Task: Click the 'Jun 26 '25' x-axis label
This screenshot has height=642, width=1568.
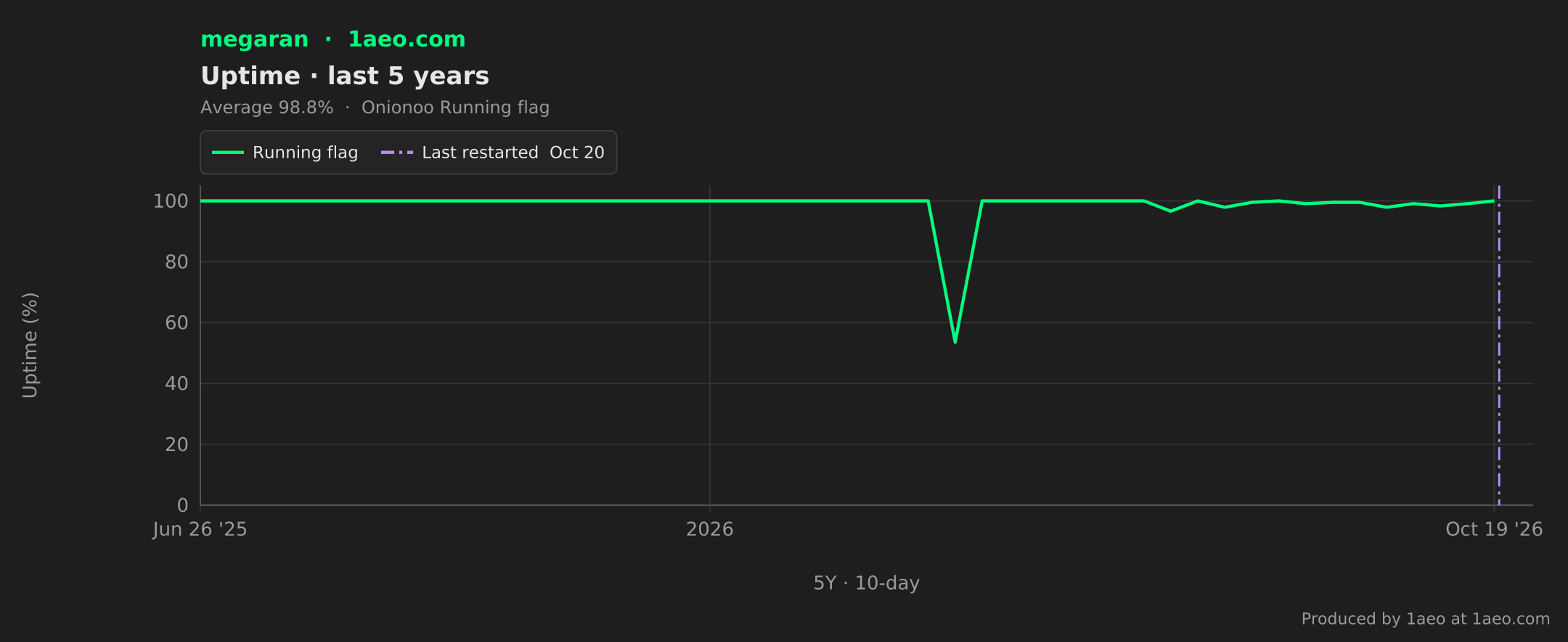Action: [x=200, y=529]
